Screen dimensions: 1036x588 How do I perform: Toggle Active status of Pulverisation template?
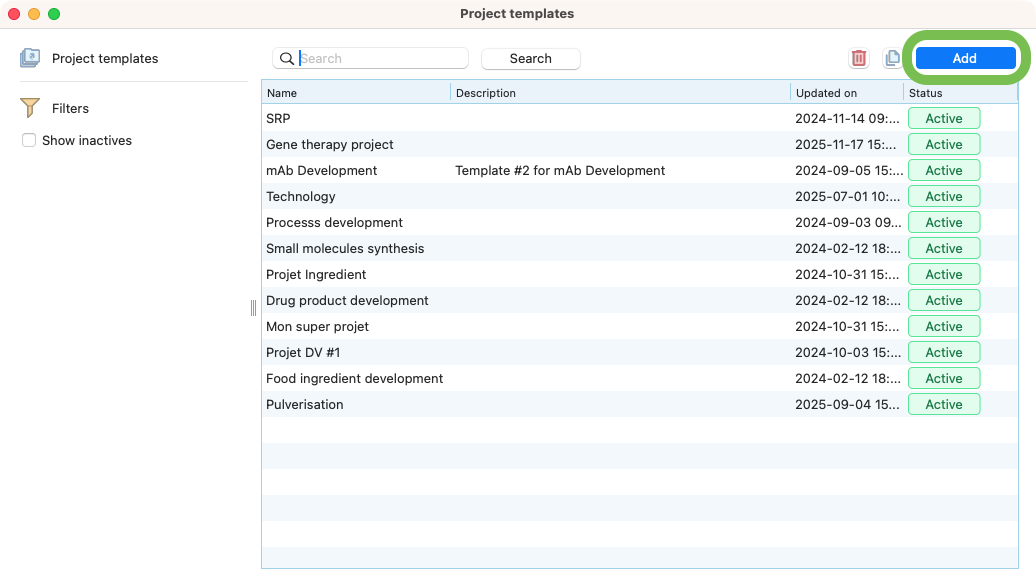click(943, 405)
